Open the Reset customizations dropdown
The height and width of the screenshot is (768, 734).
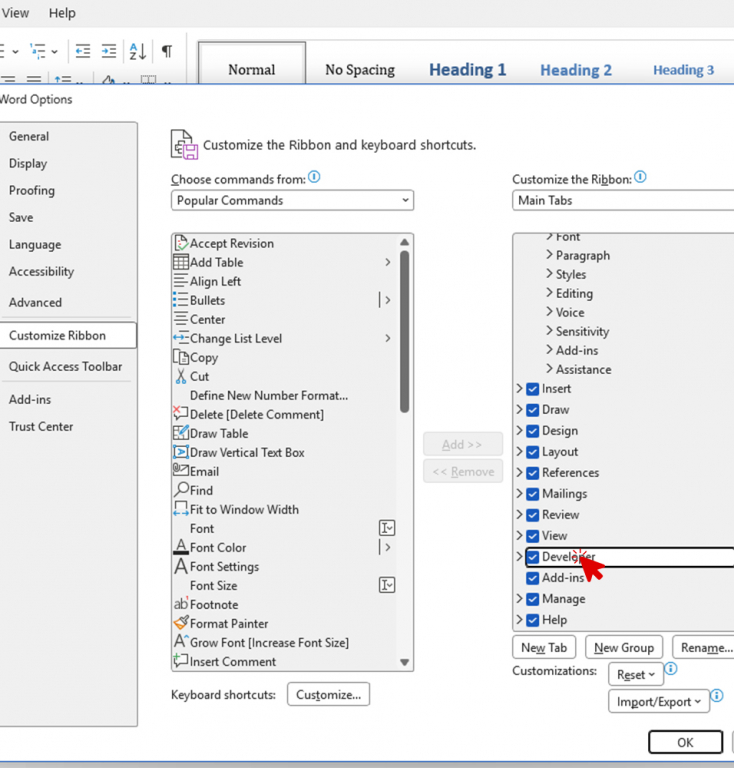636,675
